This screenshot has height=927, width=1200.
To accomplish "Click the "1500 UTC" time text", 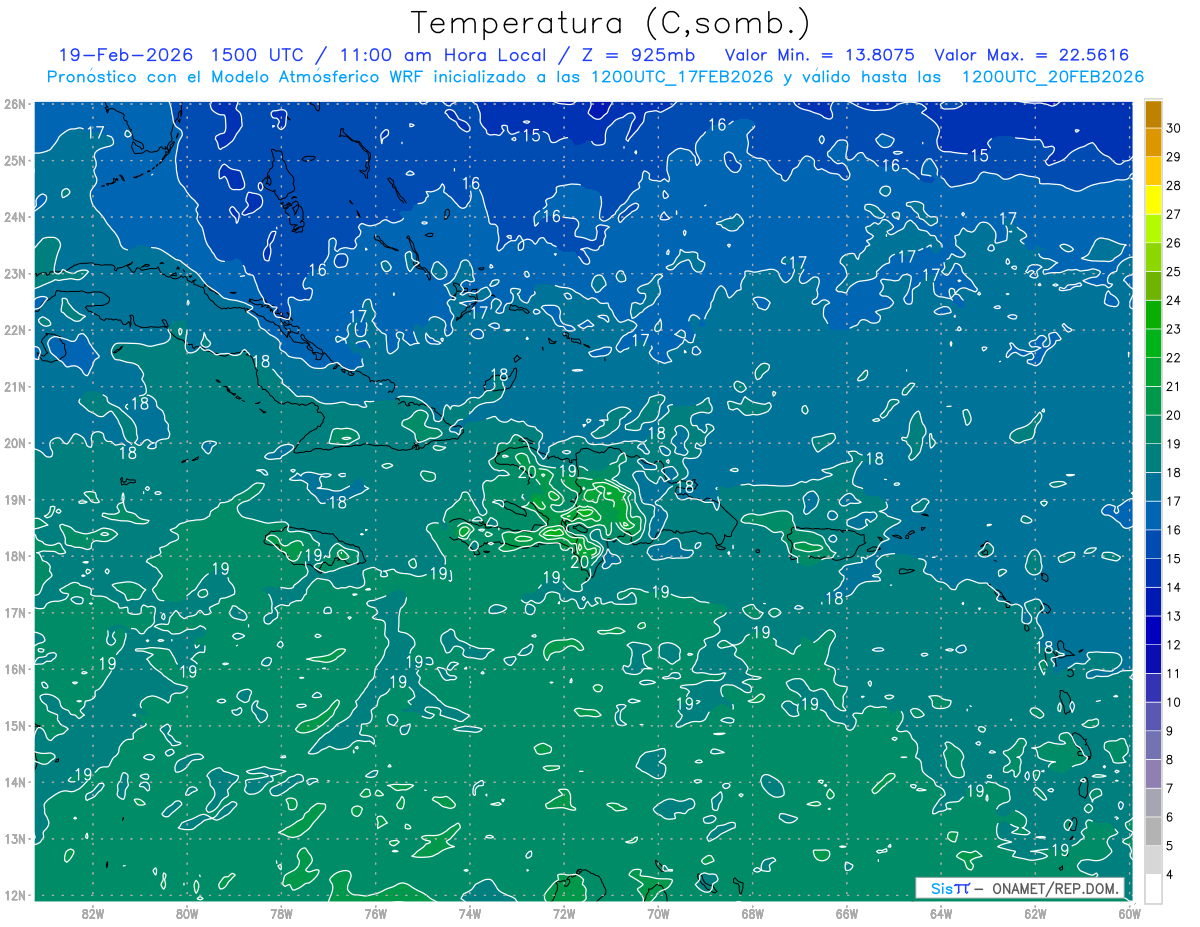I will (x=258, y=55).
